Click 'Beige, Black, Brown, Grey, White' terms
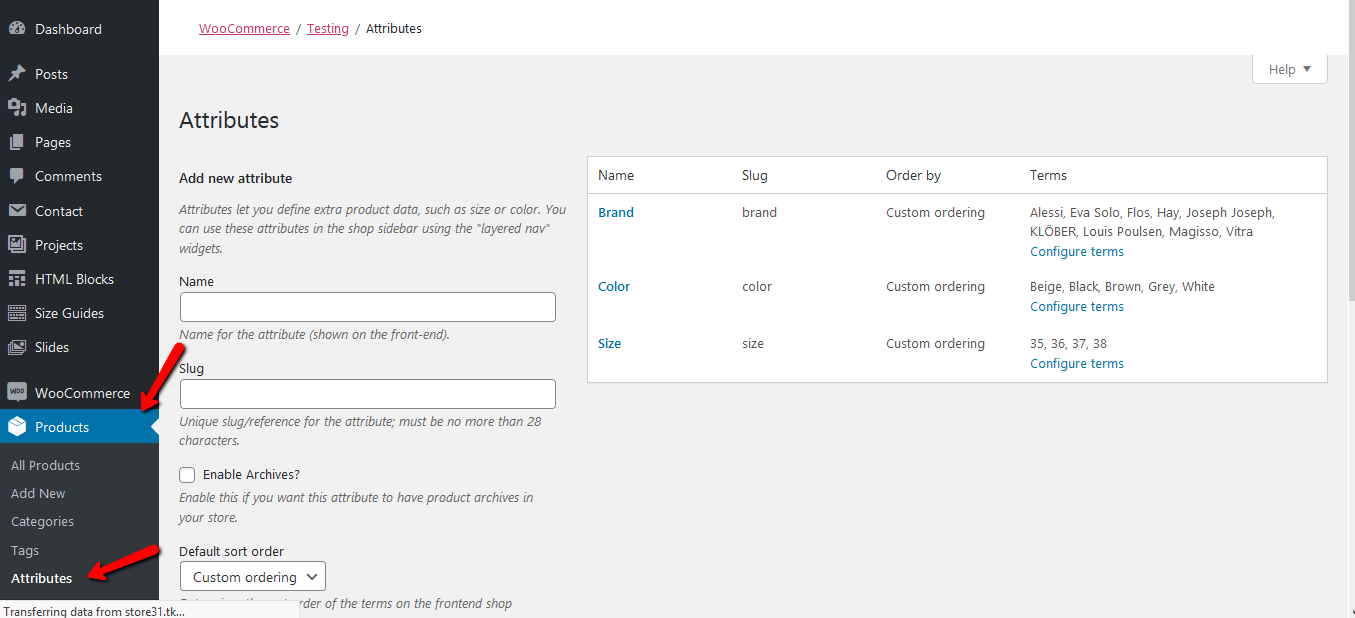 point(1122,286)
